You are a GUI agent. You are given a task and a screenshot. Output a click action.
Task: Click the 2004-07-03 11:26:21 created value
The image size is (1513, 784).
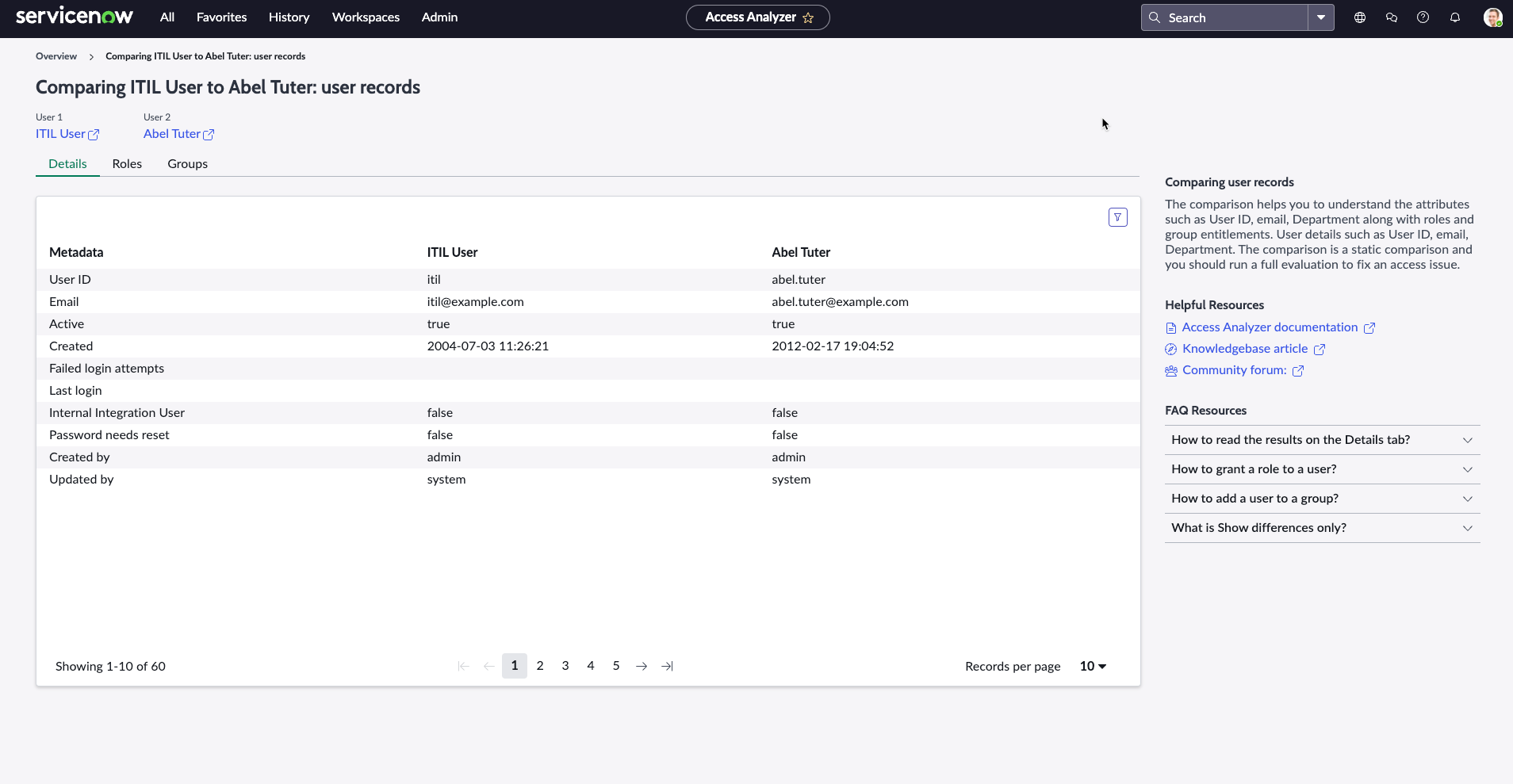[x=488, y=346]
